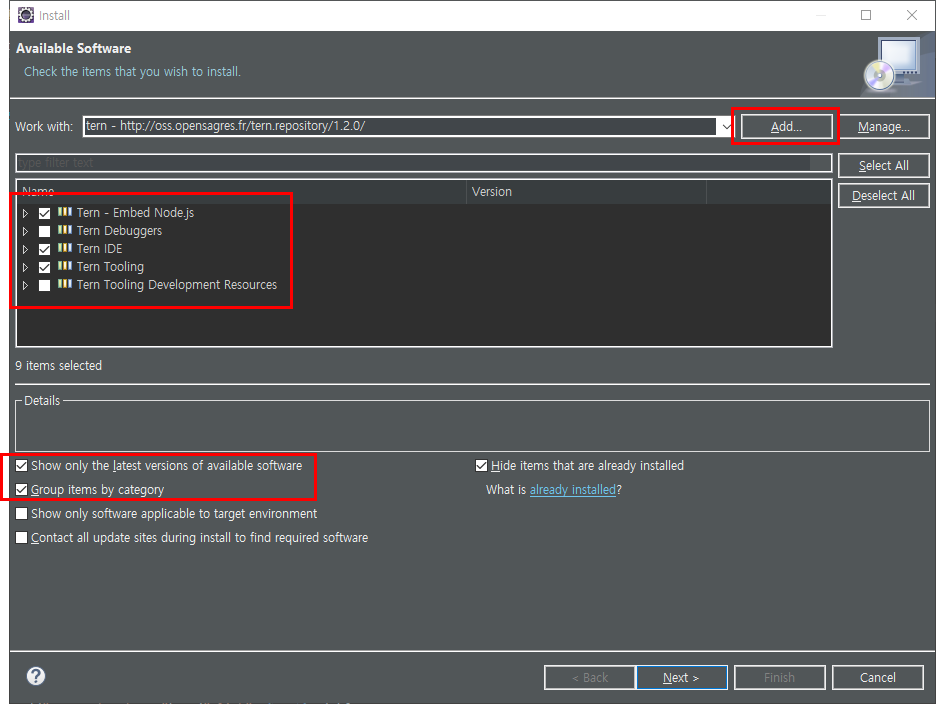This screenshot has width=936, height=704.
Task: Click the type filter text field
Action: (x=423, y=162)
